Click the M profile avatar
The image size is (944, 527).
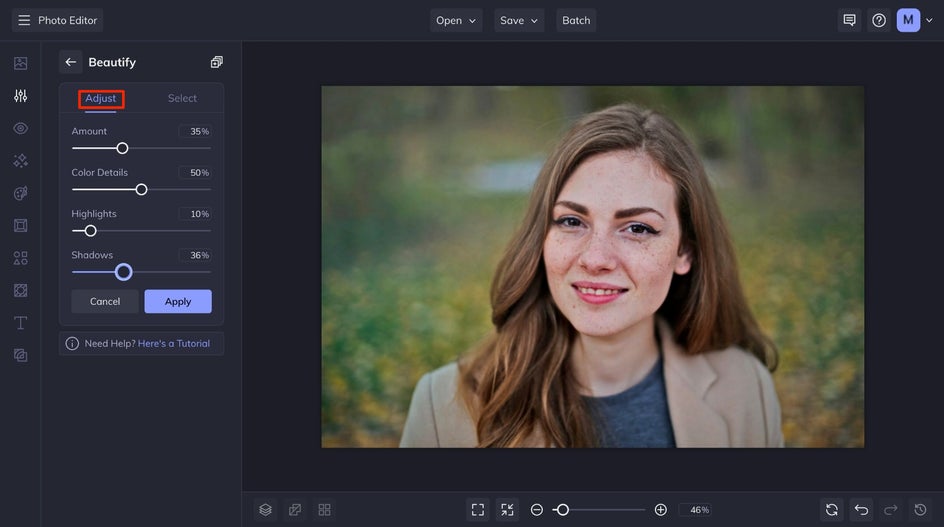click(x=908, y=20)
